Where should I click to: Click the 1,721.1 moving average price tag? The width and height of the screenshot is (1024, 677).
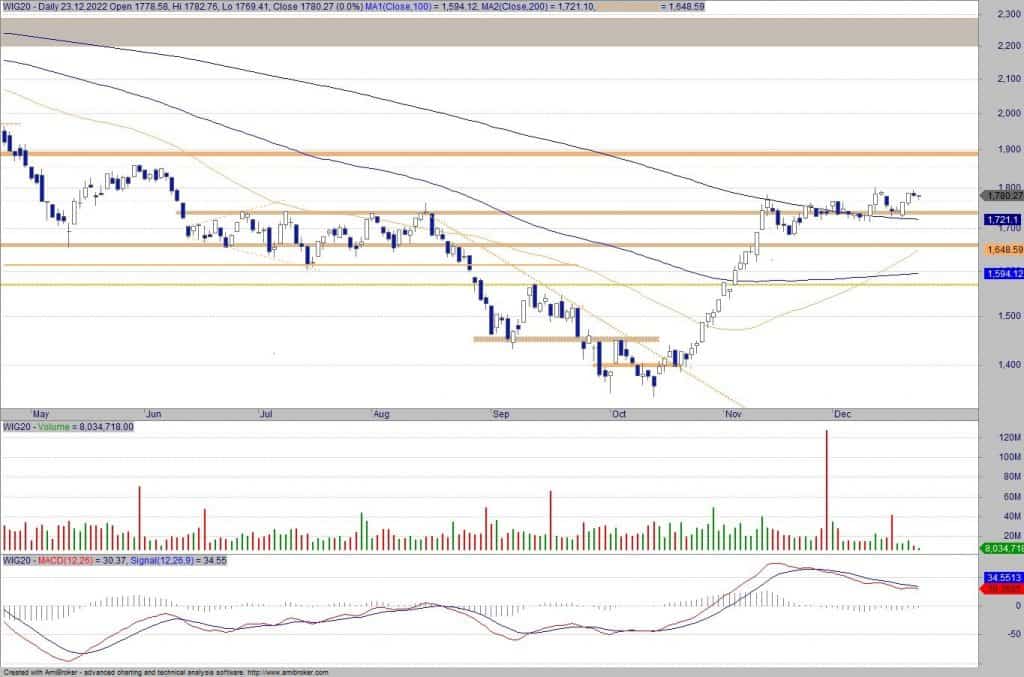coord(1000,219)
